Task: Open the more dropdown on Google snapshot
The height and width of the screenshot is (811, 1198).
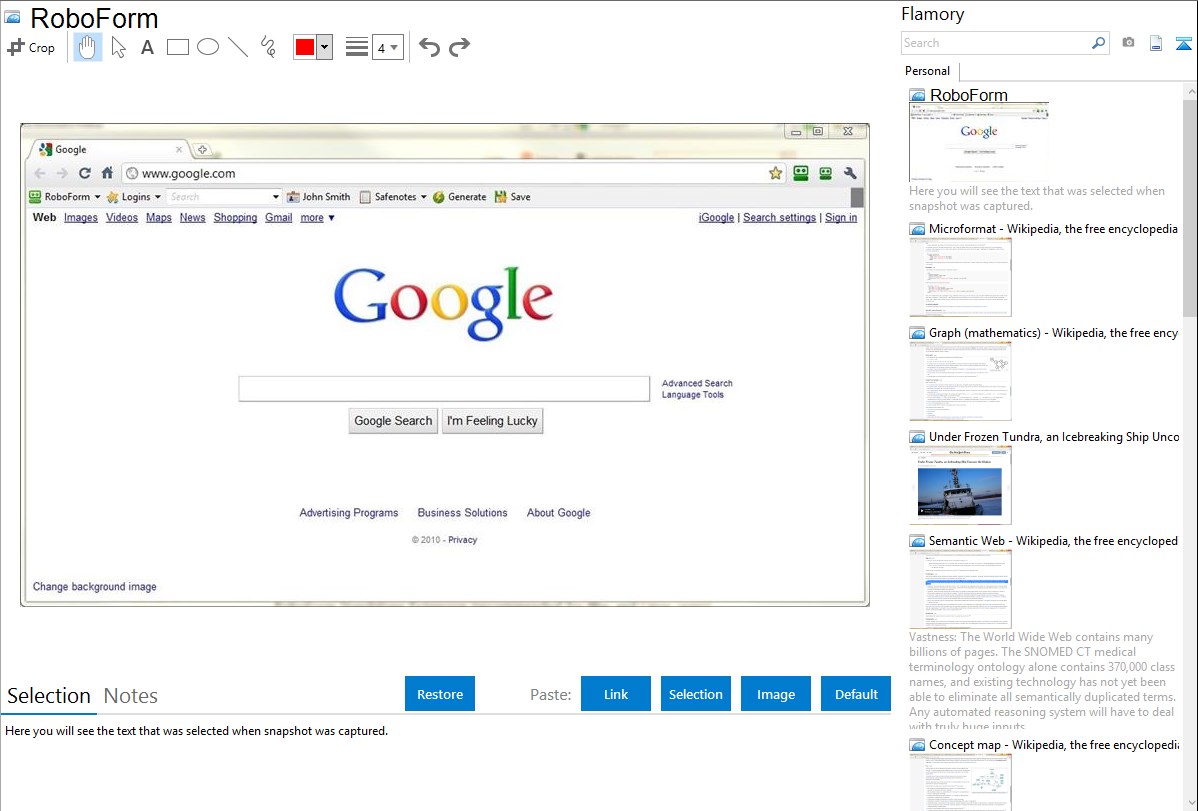Action: [317, 218]
